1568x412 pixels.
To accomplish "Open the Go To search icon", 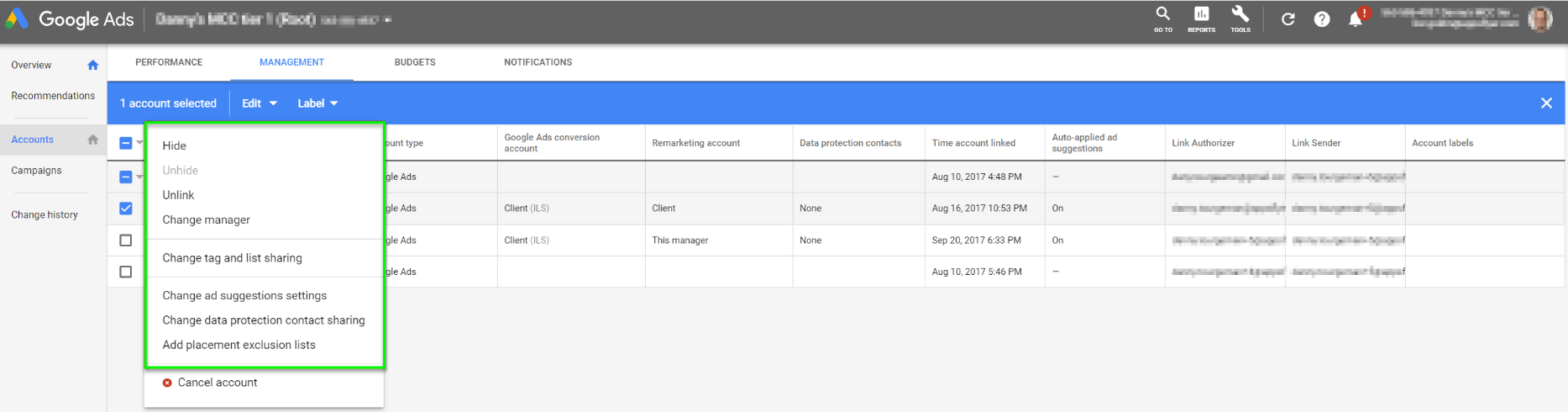I will (x=1162, y=18).
